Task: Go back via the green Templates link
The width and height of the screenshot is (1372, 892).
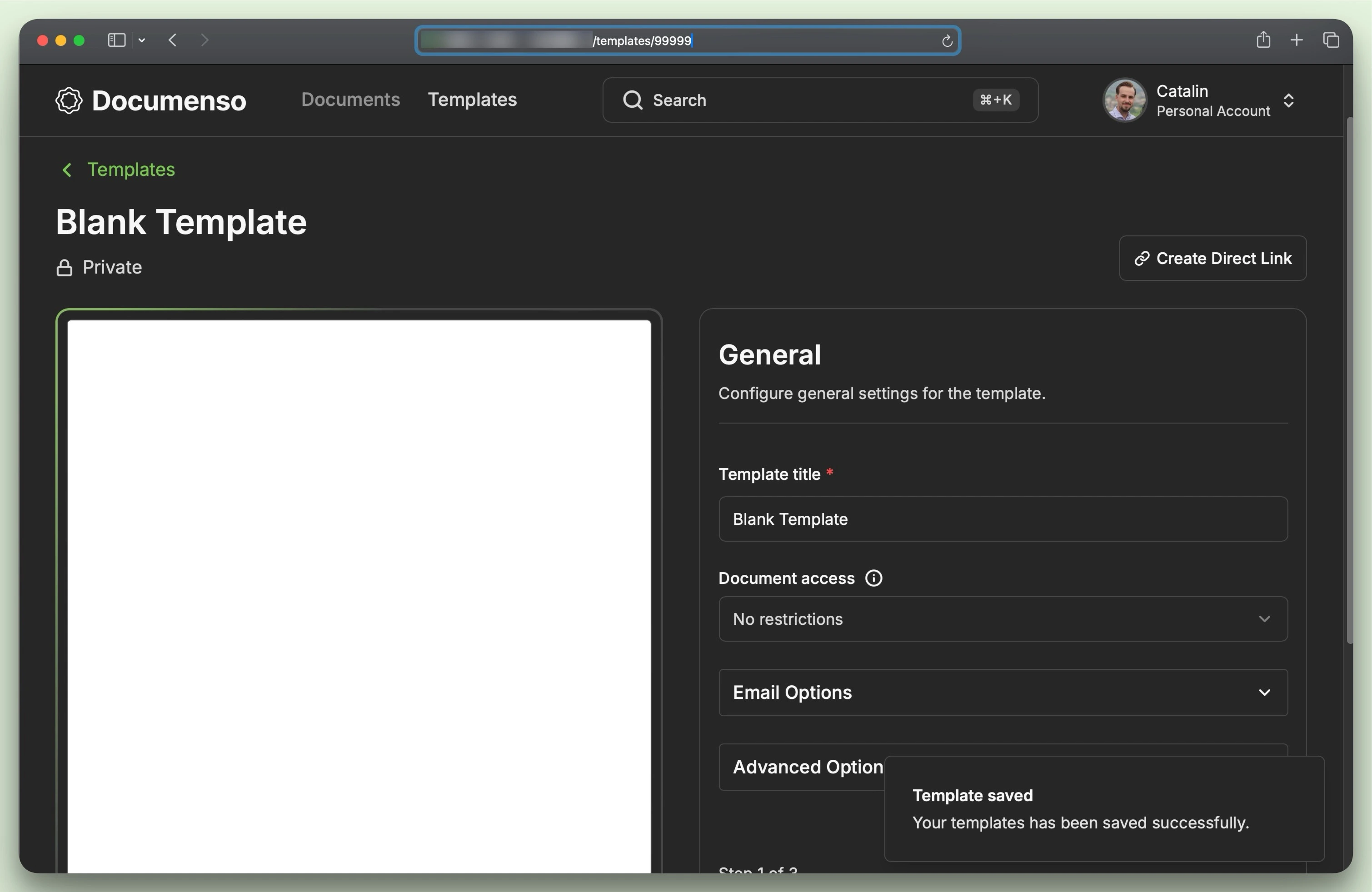Action: (130, 169)
